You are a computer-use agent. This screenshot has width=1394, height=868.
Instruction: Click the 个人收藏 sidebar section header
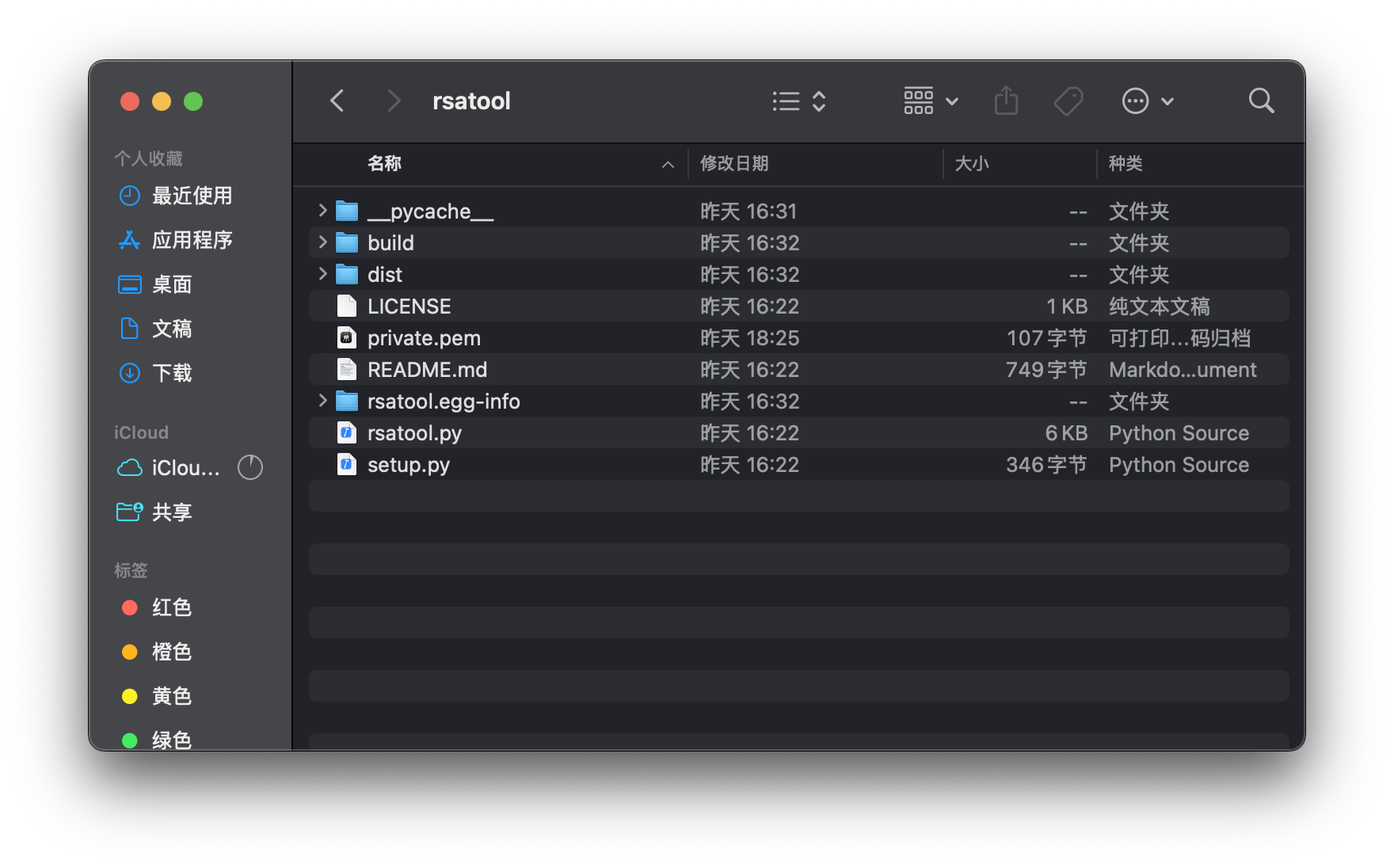click(x=148, y=158)
